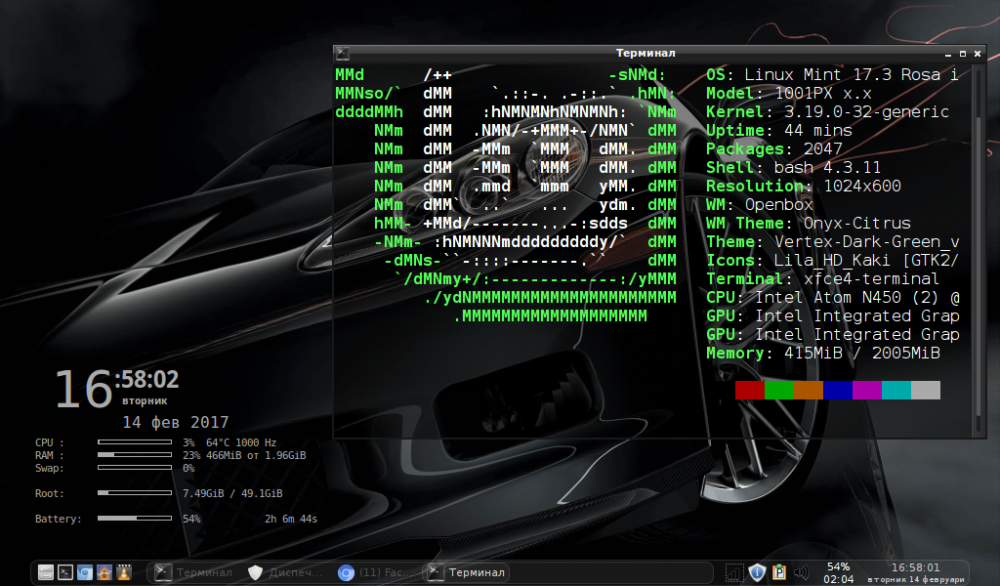Click the 'CPU: Intel Atom N450' line

tap(832, 297)
